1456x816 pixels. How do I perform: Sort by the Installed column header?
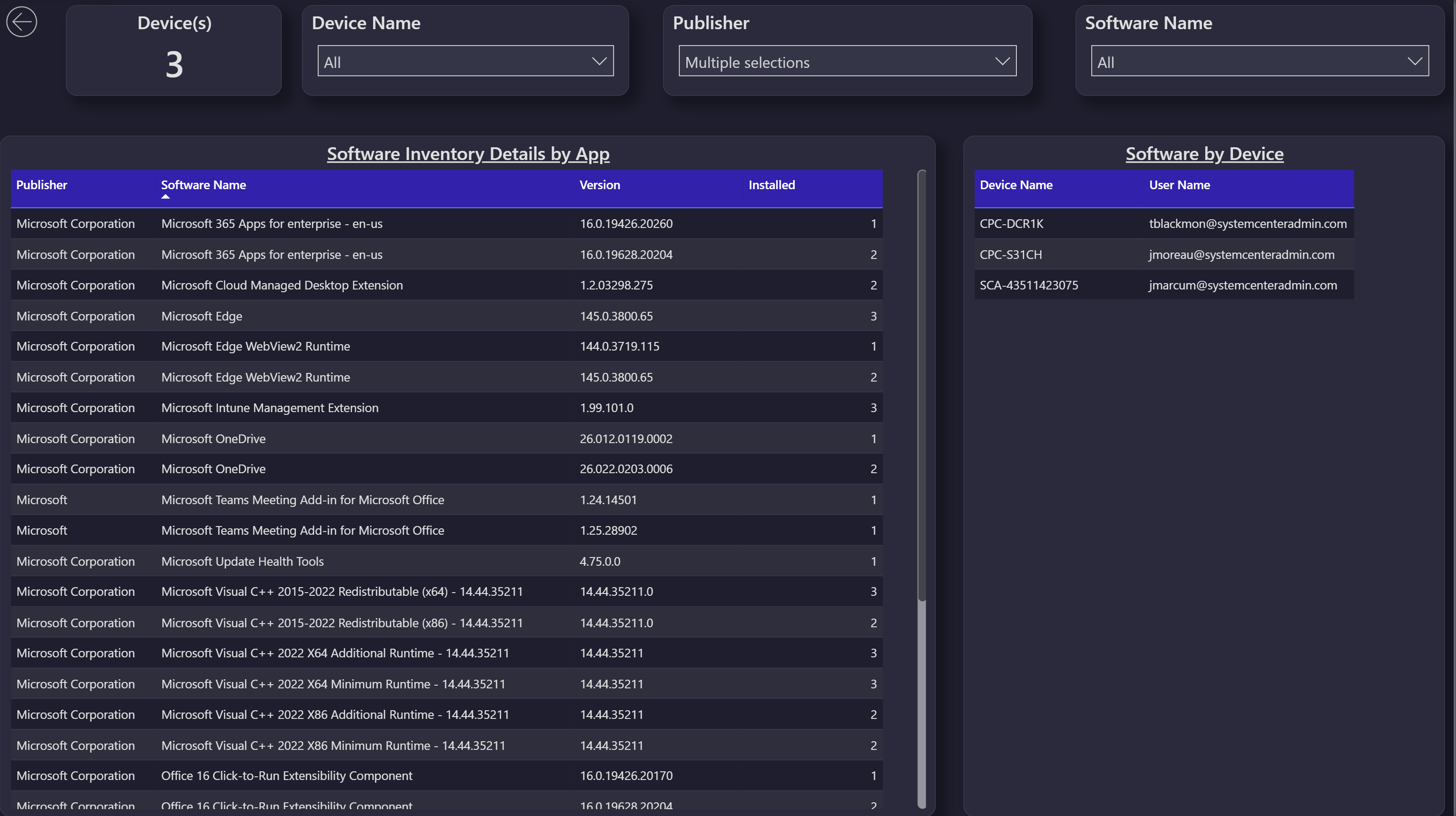point(772,185)
